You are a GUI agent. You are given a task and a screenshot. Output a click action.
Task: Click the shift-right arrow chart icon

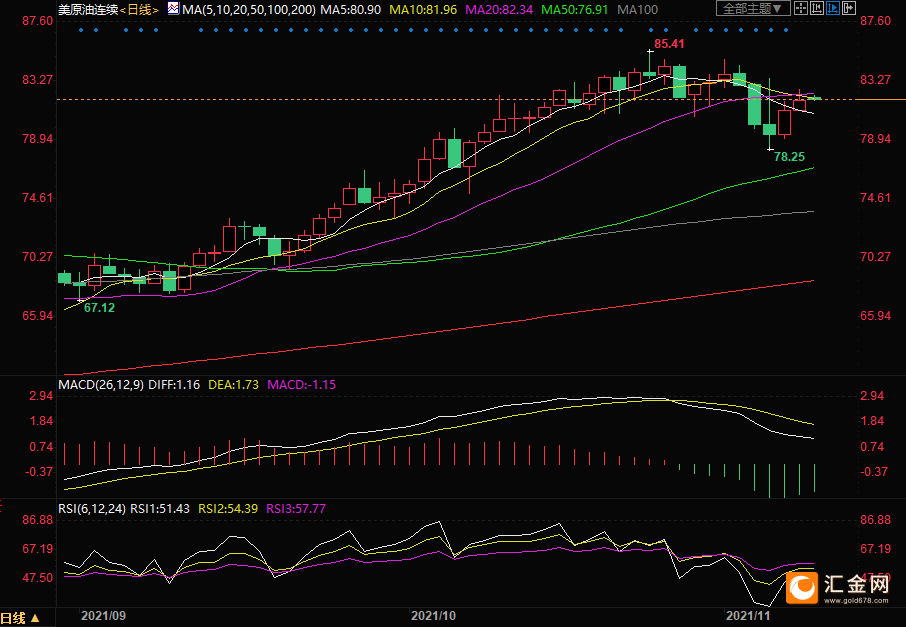tap(849, 8)
